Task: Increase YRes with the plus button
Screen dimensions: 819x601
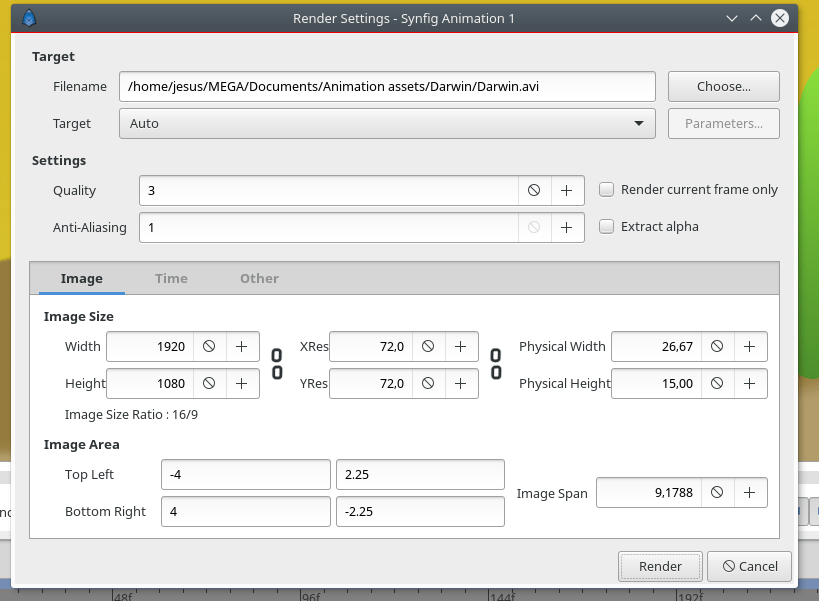Action: point(461,384)
